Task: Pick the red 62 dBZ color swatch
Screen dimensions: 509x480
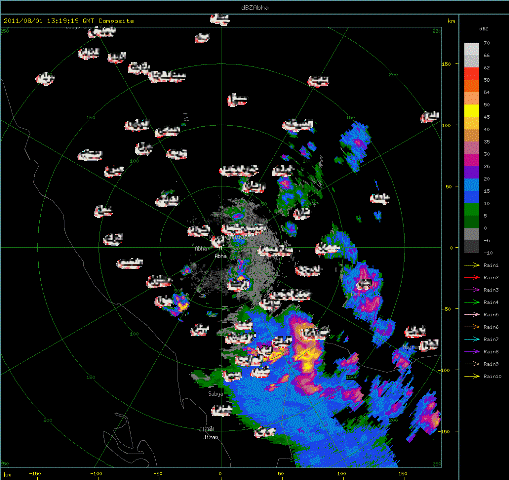Action: click(471, 74)
